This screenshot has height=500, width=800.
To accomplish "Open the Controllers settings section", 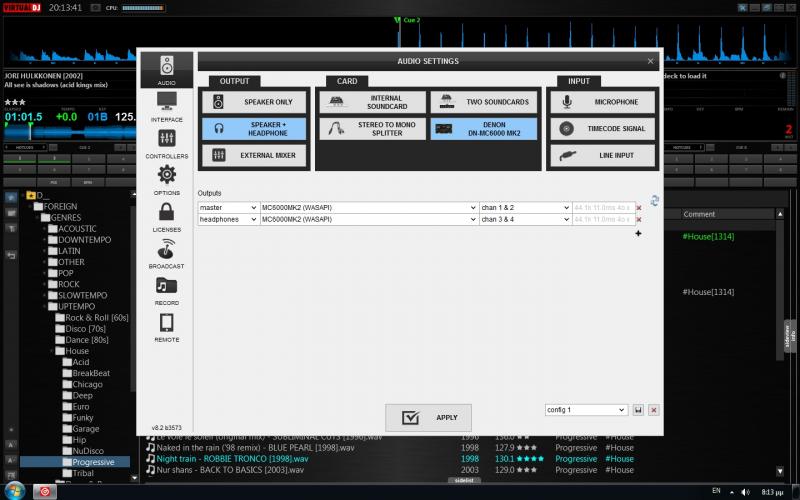I will 166,142.
